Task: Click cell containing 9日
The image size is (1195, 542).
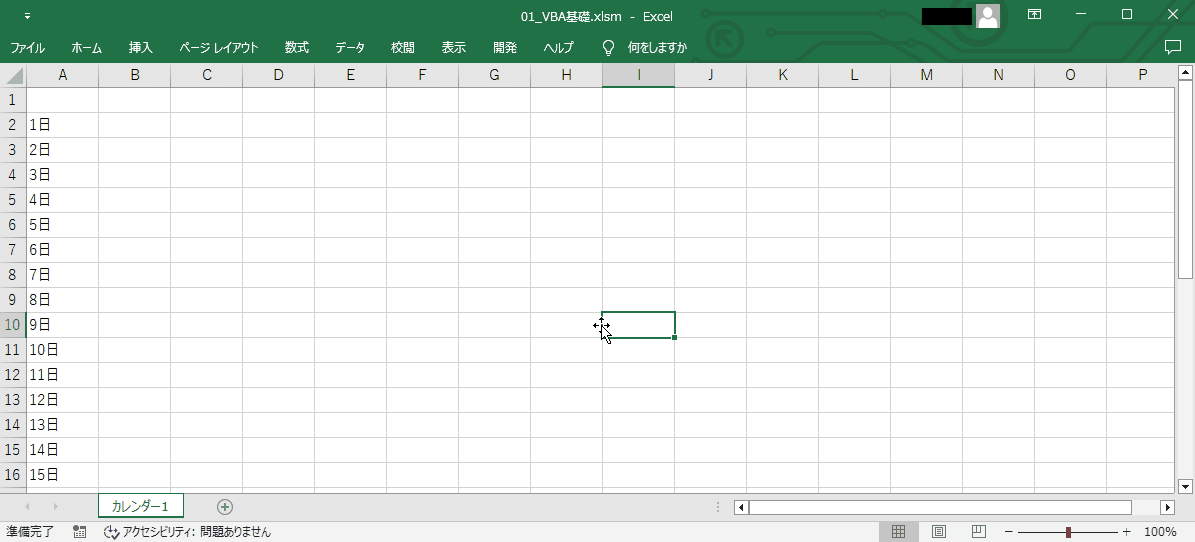Action: coord(62,325)
